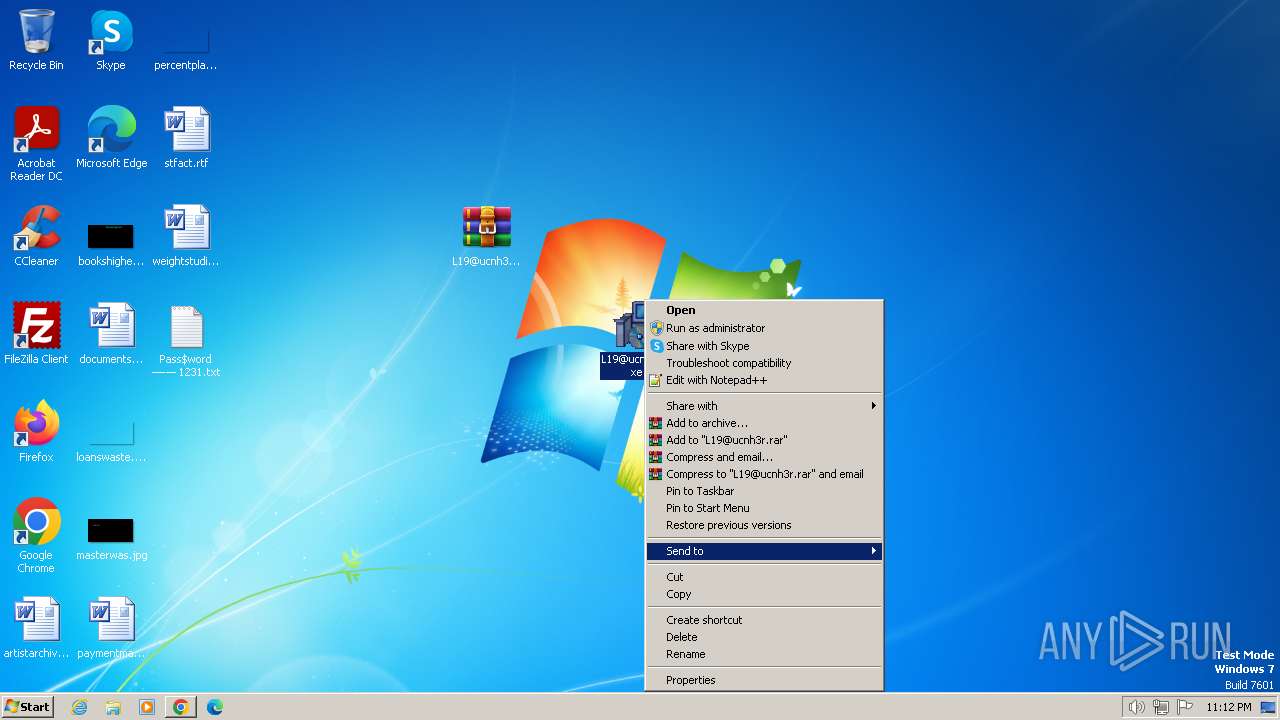Screen dimensions: 1280x720
Task: Open Action Center flag tray icon
Action: pos(1185,707)
